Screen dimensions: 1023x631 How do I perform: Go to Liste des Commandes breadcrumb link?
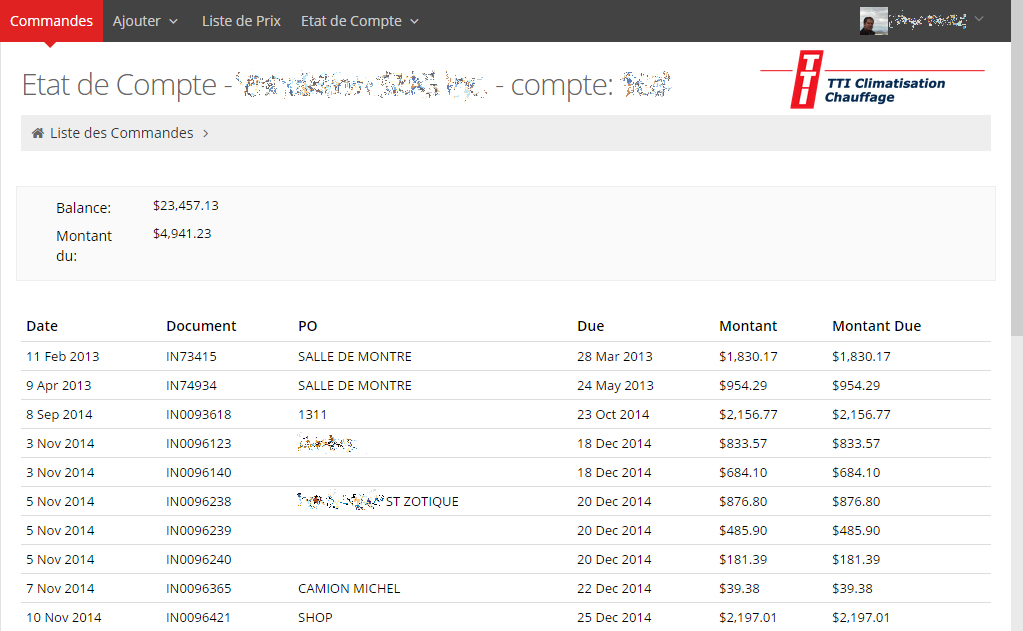click(121, 133)
